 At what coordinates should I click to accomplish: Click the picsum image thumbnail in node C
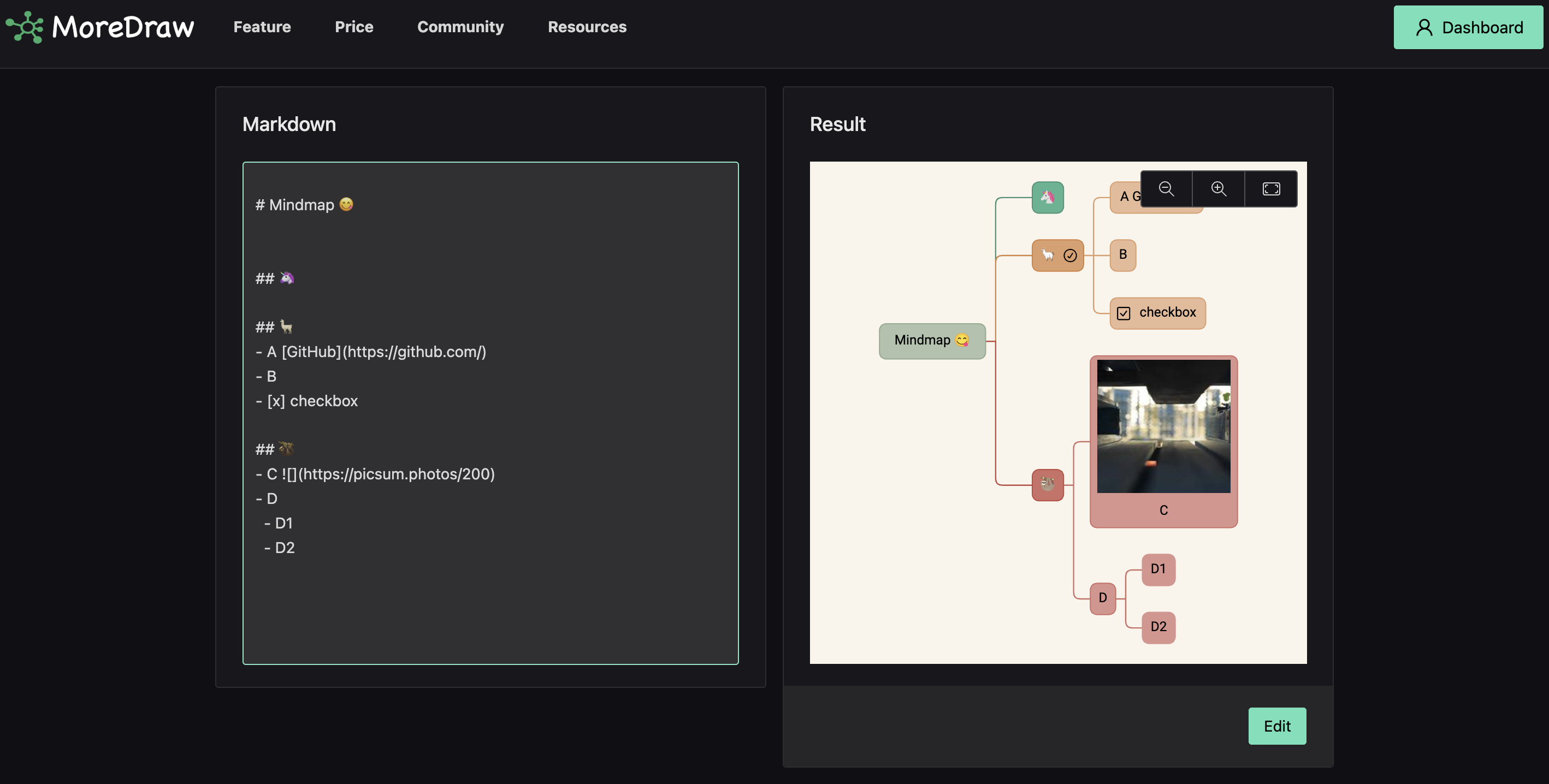pyautogui.click(x=1163, y=426)
